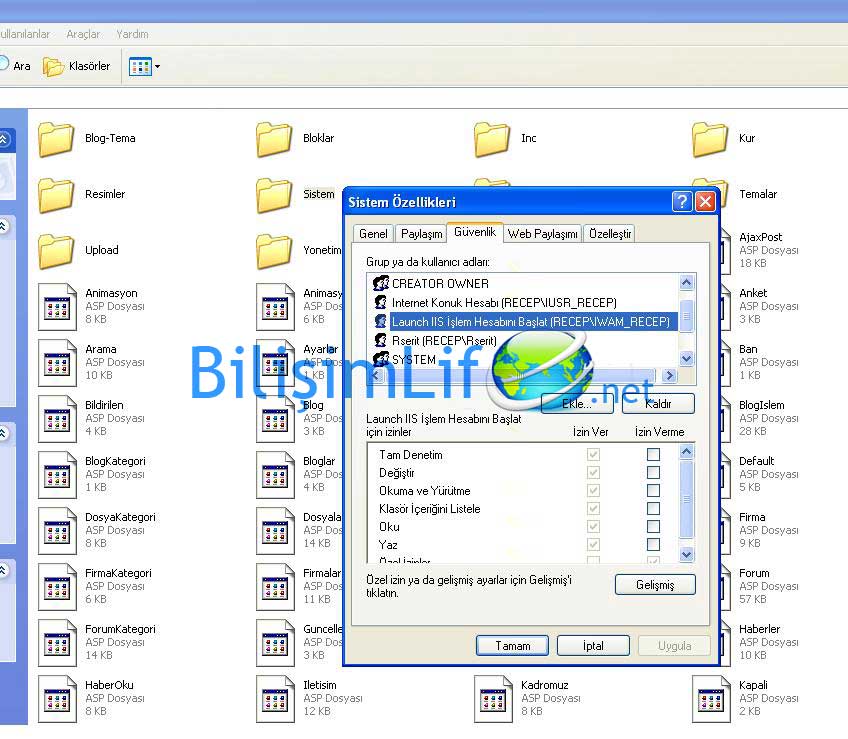The width and height of the screenshot is (848, 739).
Task: Select the Yonetim folder icon
Action: [274, 251]
